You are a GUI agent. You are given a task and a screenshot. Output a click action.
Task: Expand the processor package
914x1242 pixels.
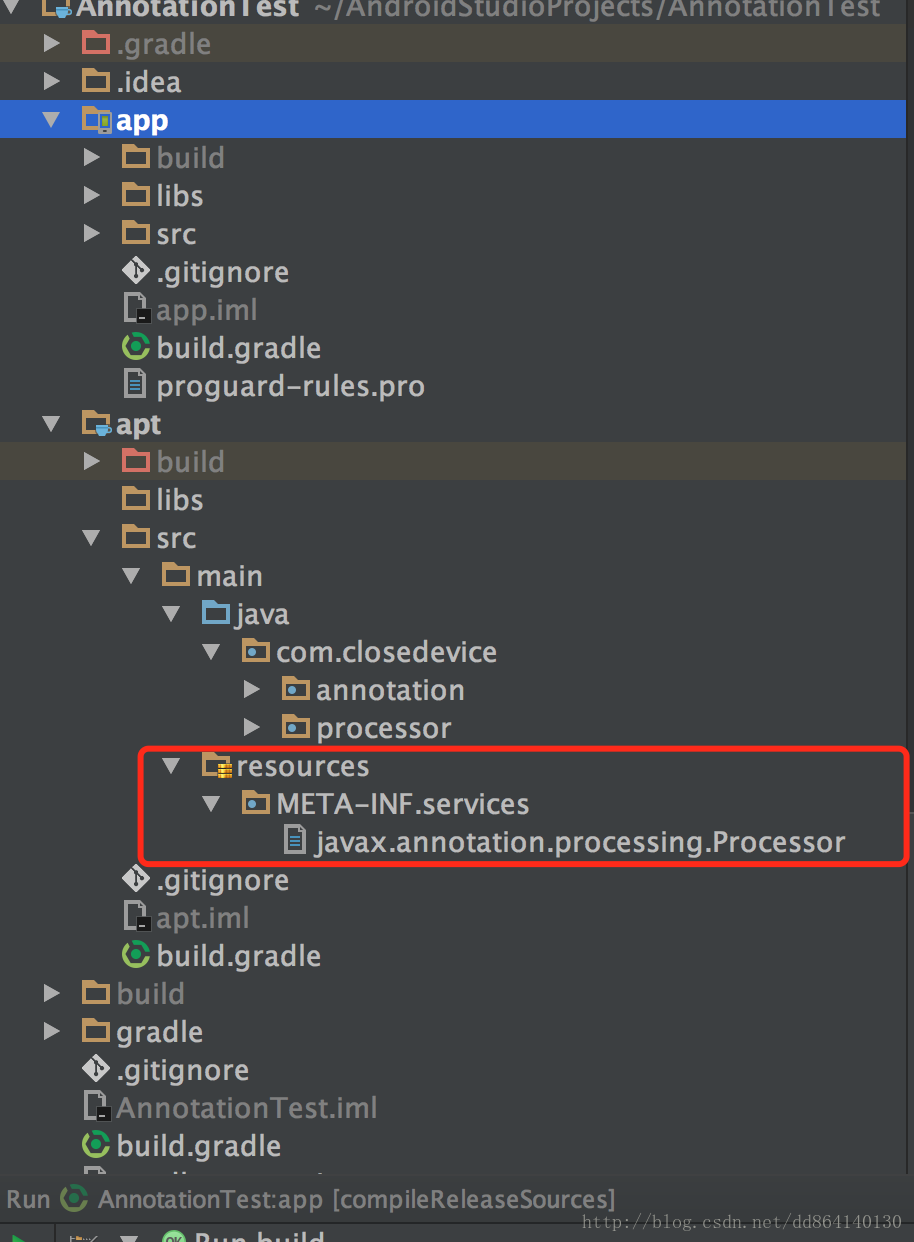coord(252,728)
